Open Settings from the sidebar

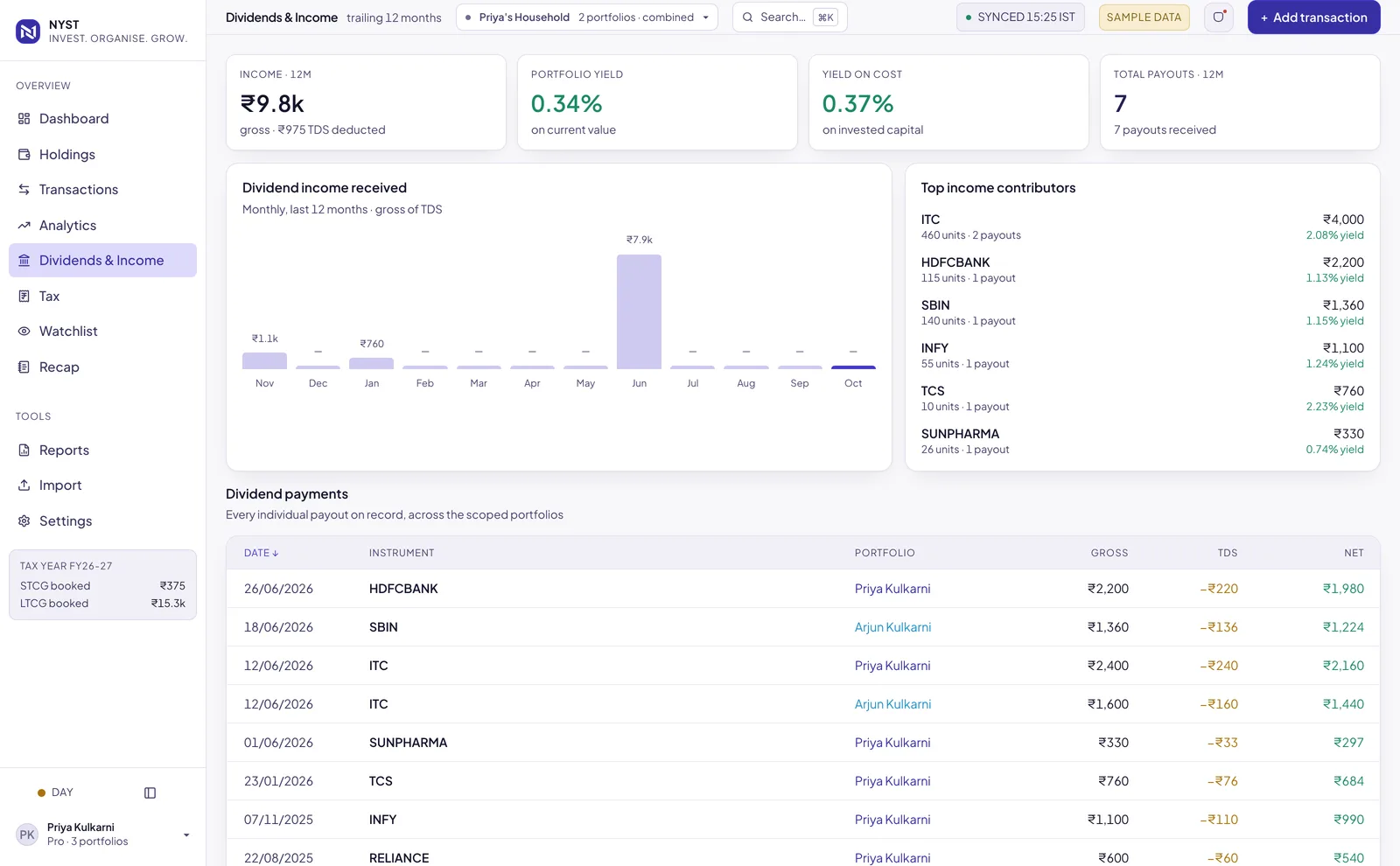(102, 521)
